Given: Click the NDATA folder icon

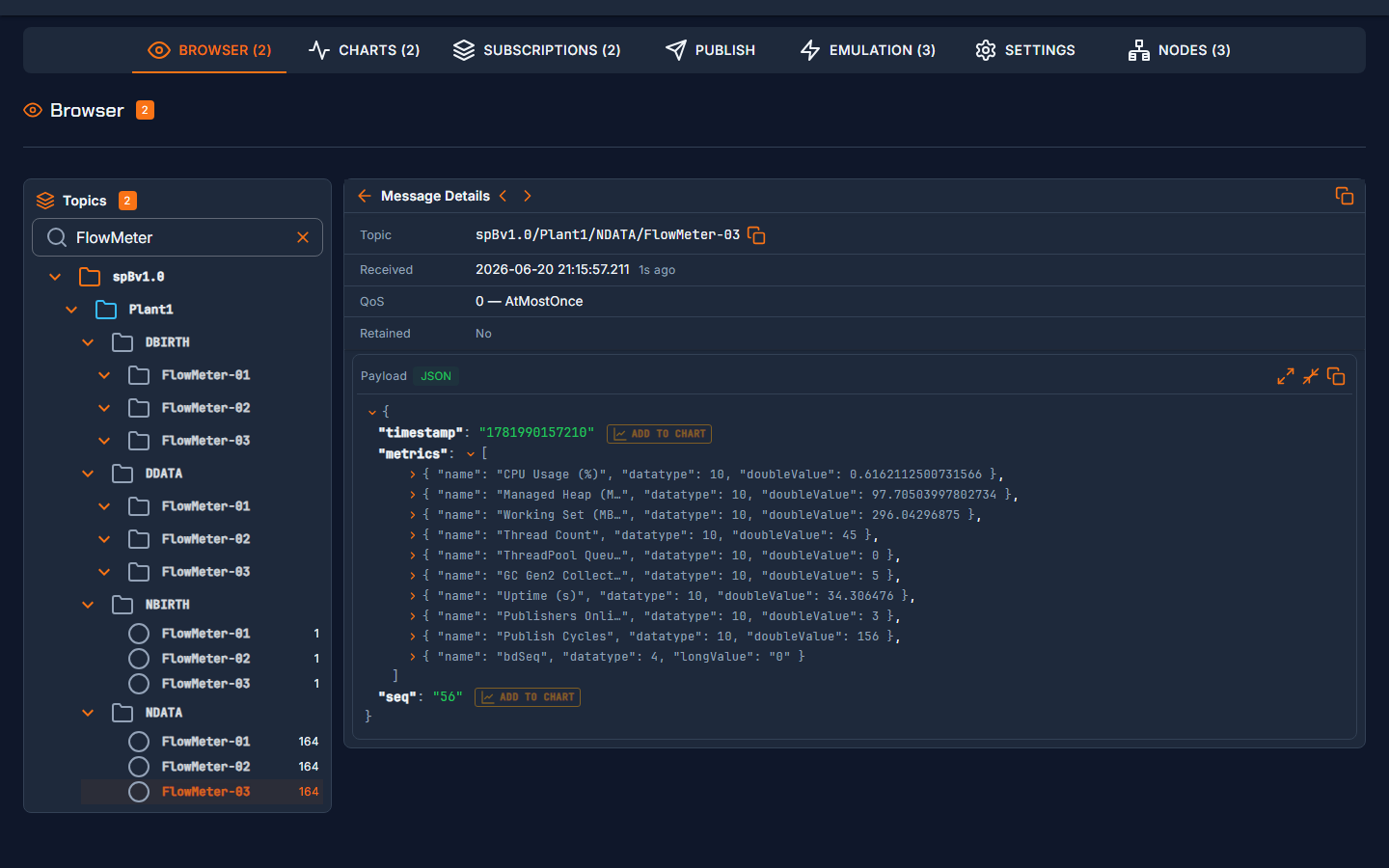Looking at the screenshot, I should (x=123, y=713).
